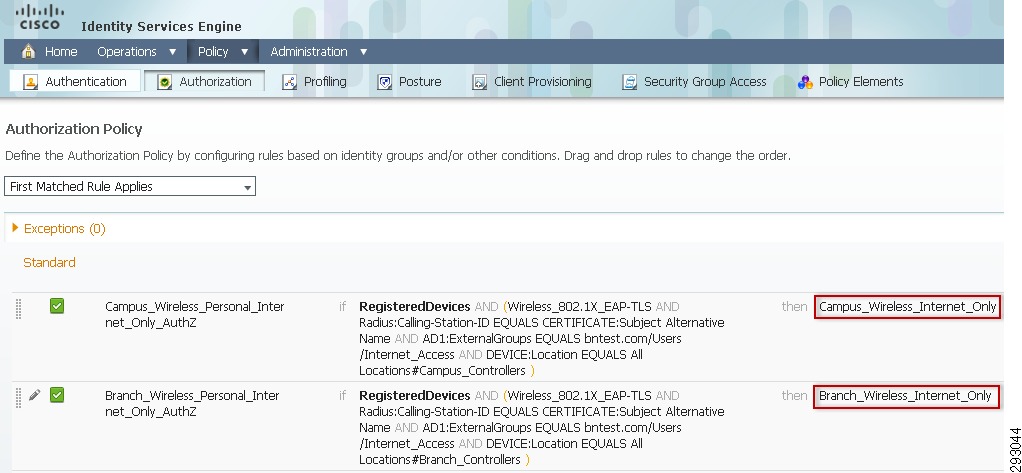Toggle the Campus_Wireless rule status checkbox
This screenshot has width=1022, height=473.
[x=57, y=306]
